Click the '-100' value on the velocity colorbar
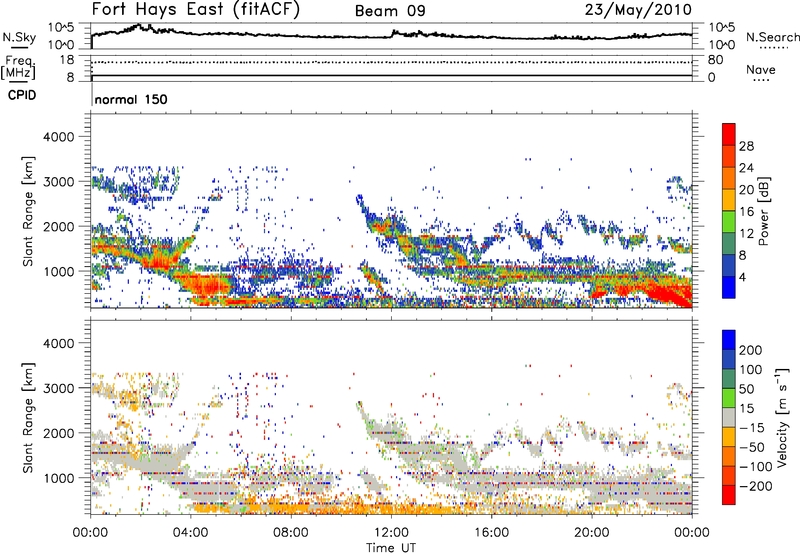The image size is (800, 554). [x=756, y=467]
